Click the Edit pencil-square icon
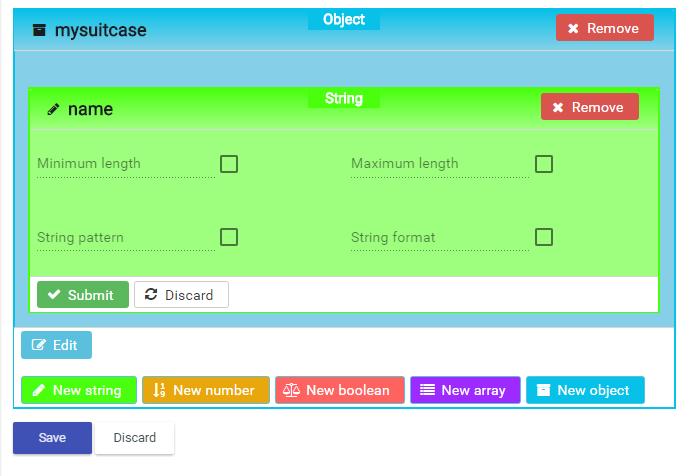Screen dimensions: 689x476 click(38, 345)
